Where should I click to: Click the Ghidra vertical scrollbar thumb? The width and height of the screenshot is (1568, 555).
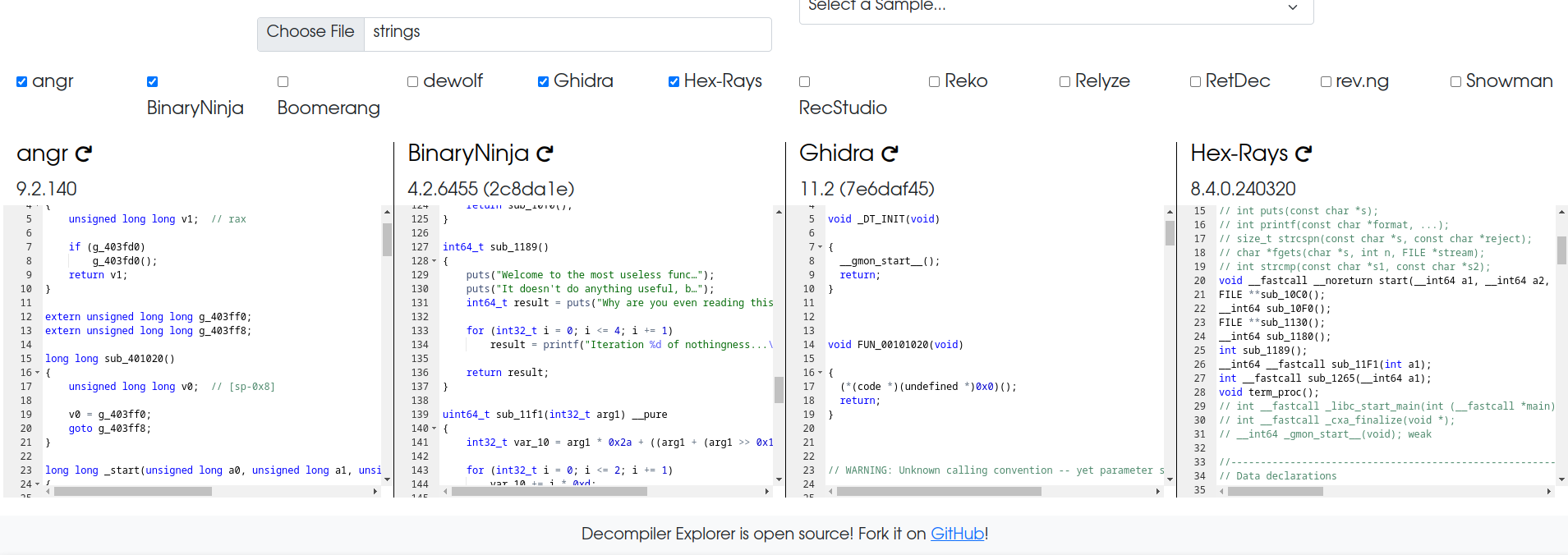(1170, 233)
